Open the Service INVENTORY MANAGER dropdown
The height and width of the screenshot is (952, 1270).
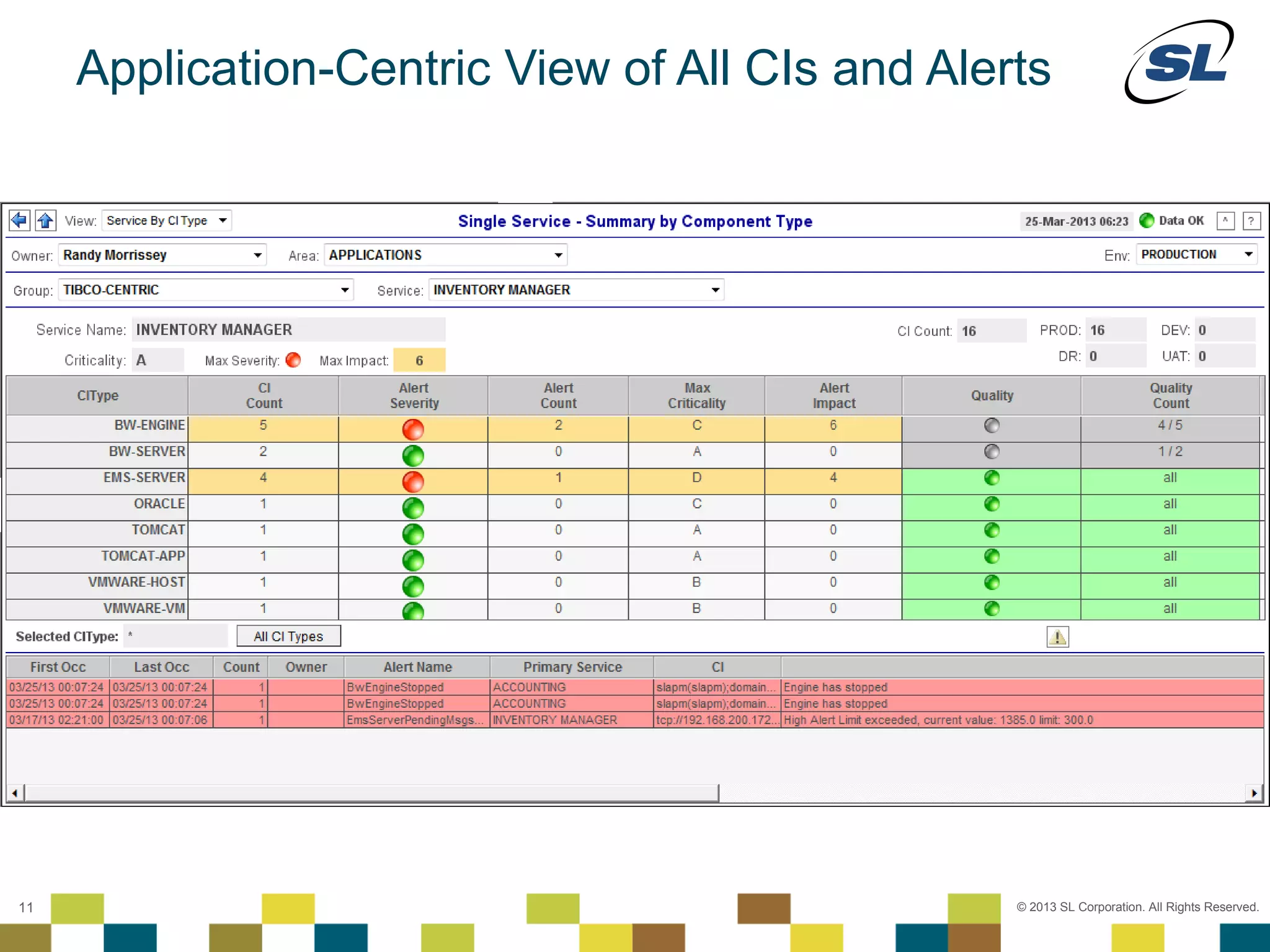pos(576,290)
